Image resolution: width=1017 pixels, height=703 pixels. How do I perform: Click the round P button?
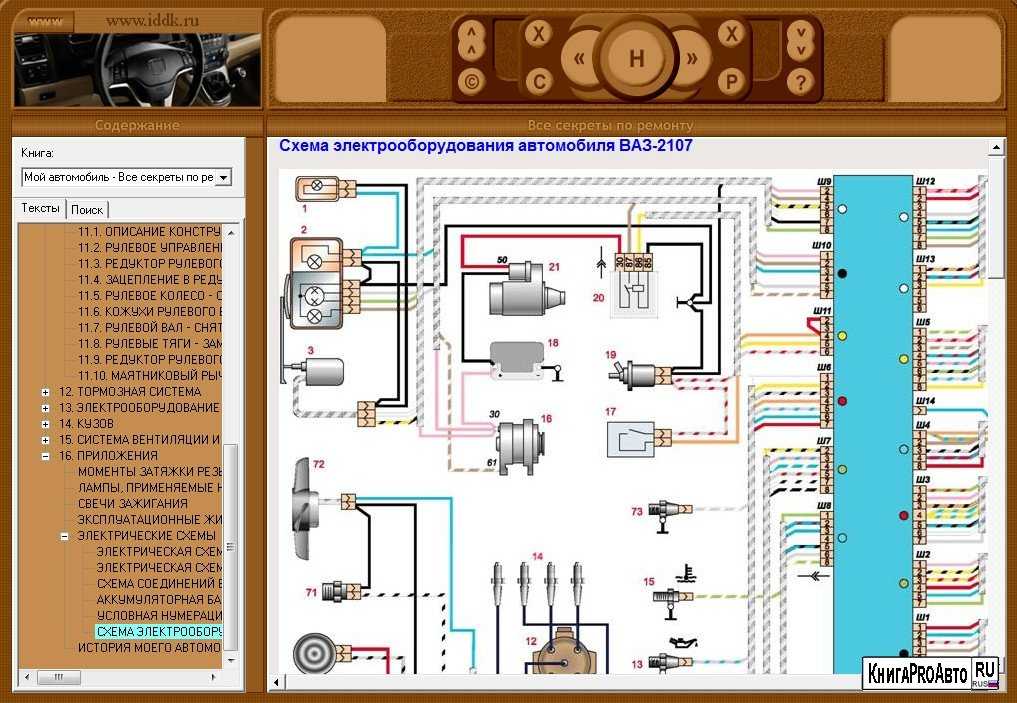(732, 82)
